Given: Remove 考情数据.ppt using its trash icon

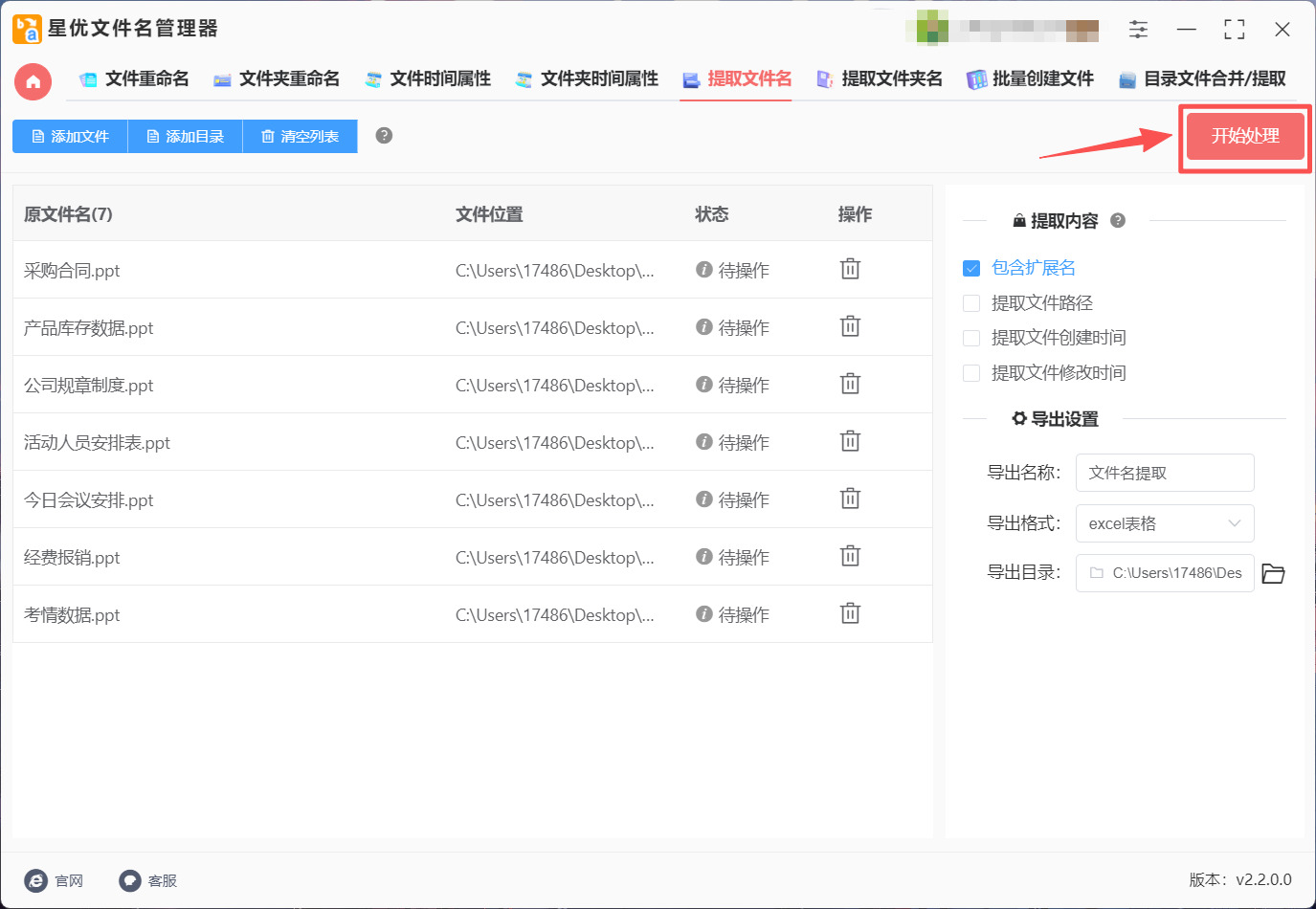Looking at the screenshot, I should pos(850,614).
